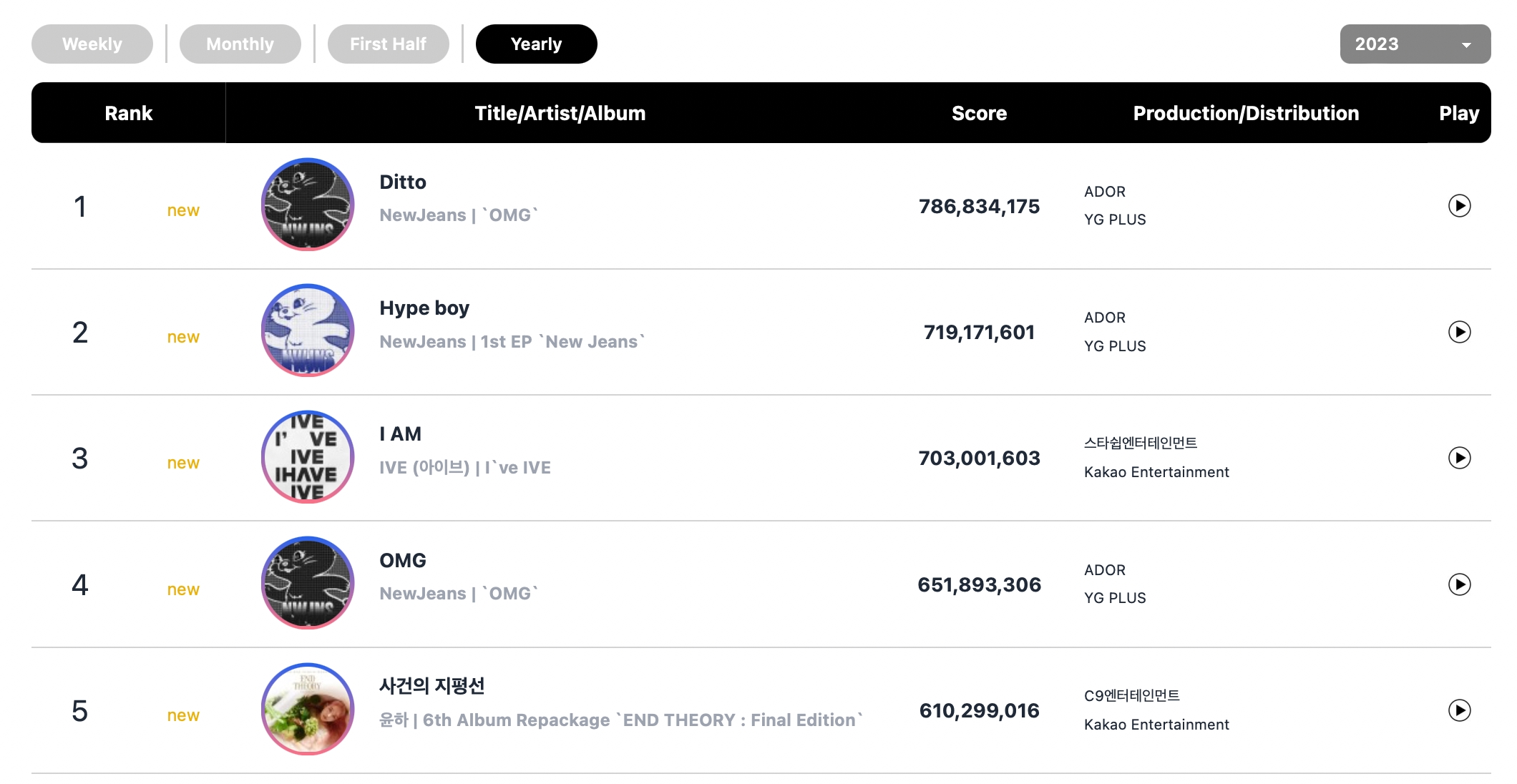This screenshot has width=1517, height=784.
Task: Click the Score column header
Action: 979,113
